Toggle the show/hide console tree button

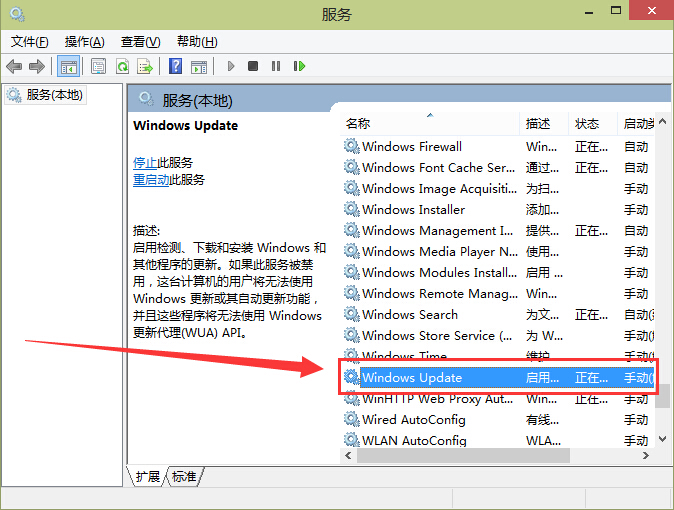[x=69, y=66]
